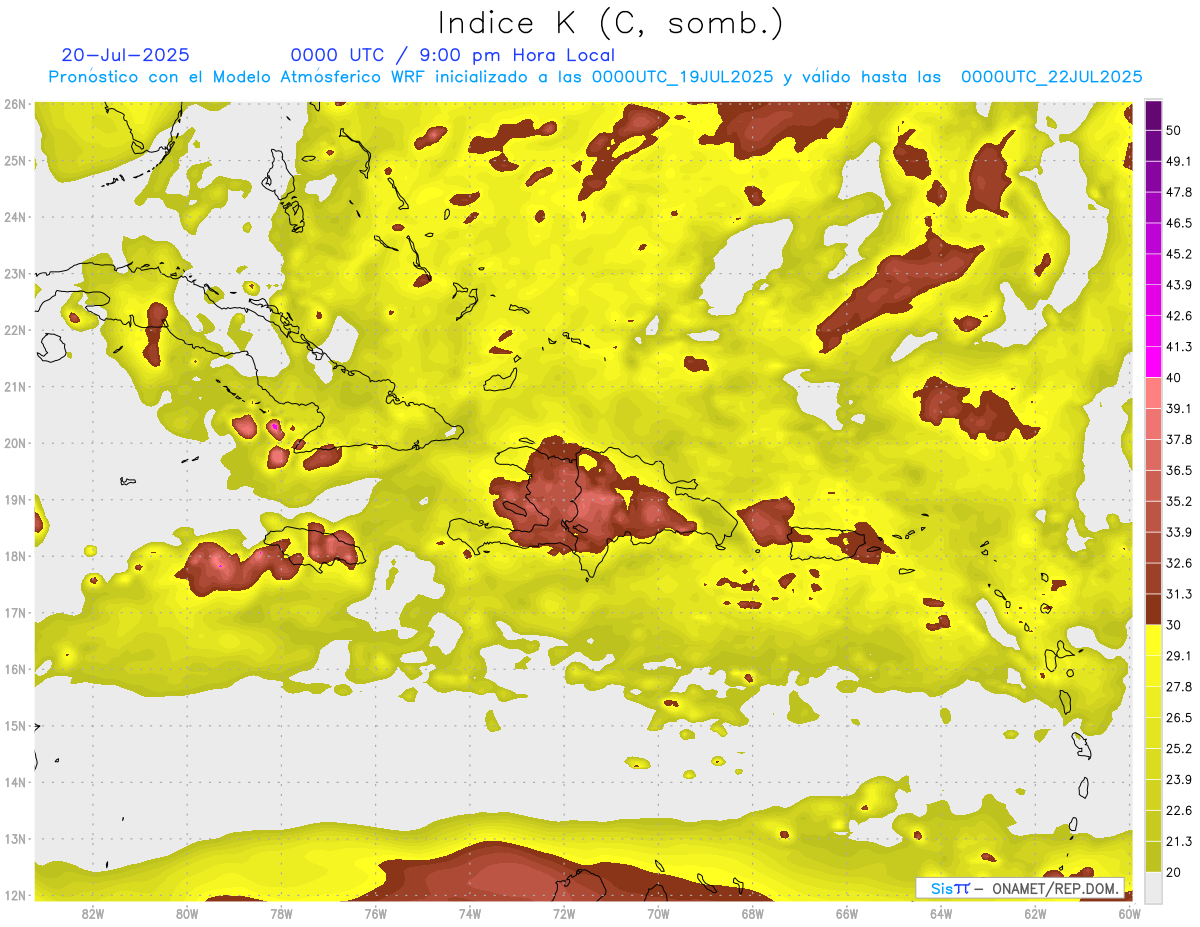Click the "36.5" color scale value
Viewport: 1200px width, 927px height.
coord(1178,470)
